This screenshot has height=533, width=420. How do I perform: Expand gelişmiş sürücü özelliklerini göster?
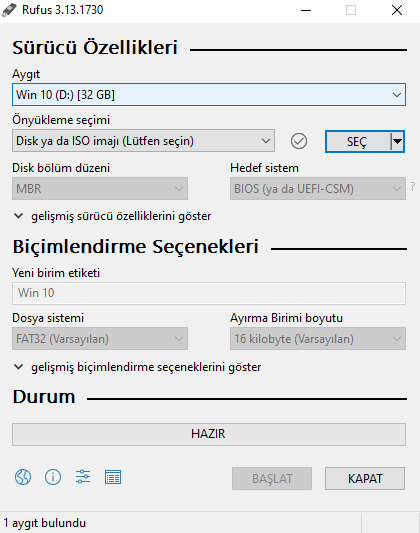(112, 216)
